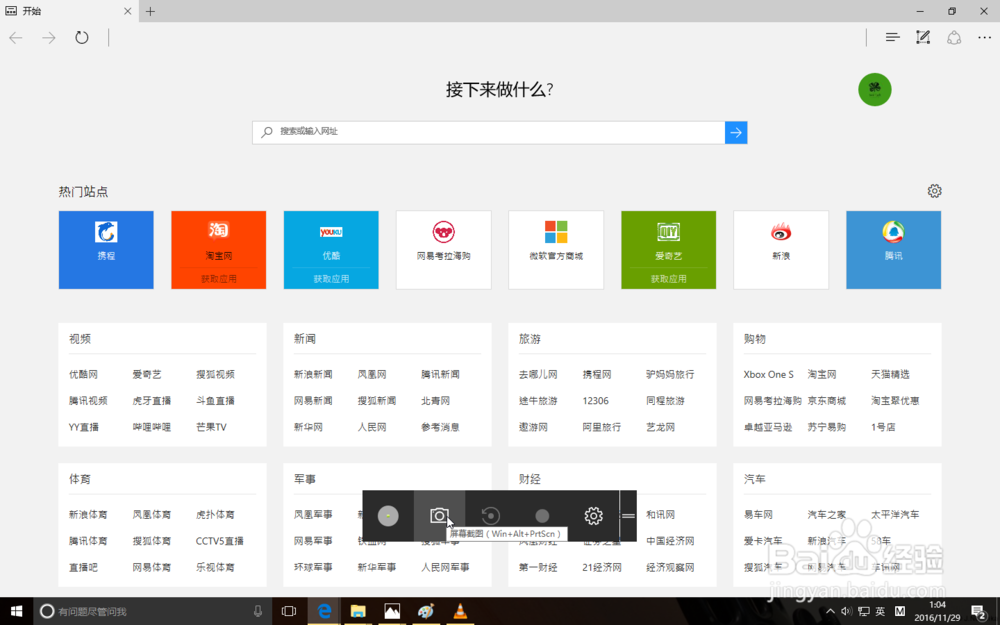
Task: Open Game Bar settings gear
Action: [x=593, y=515]
